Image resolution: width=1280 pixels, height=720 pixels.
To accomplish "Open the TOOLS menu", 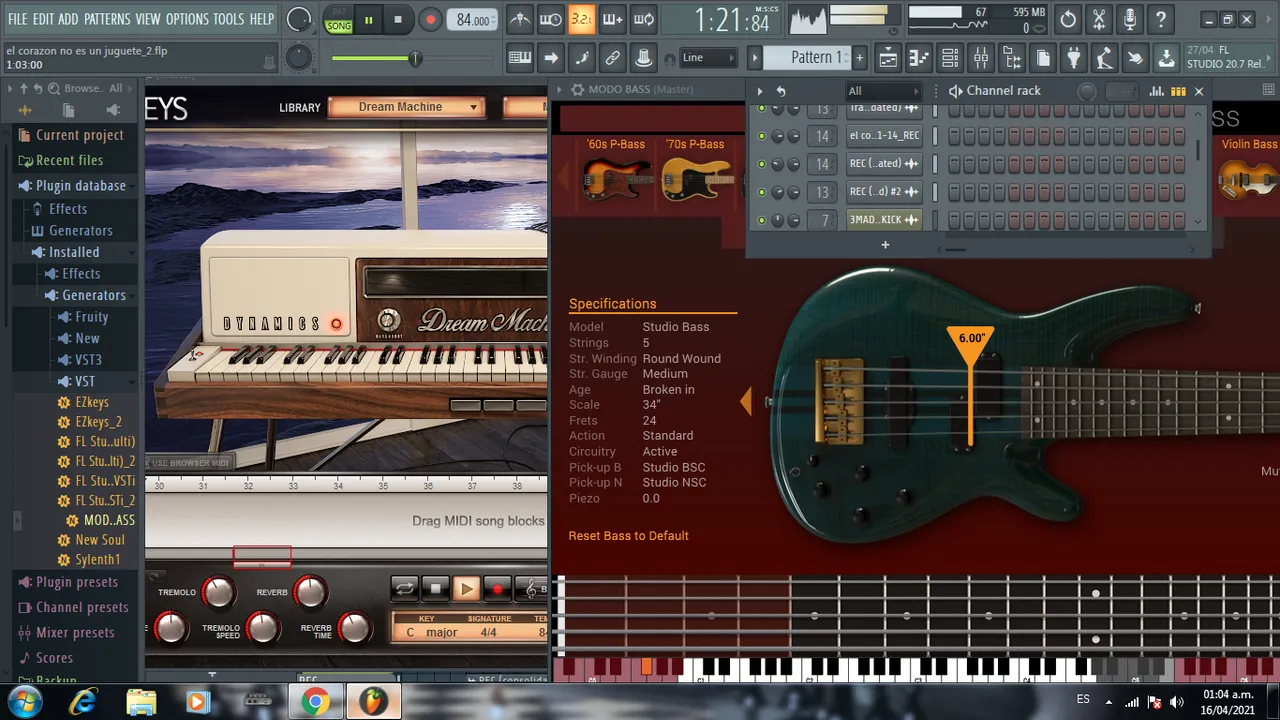I will (228, 19).
